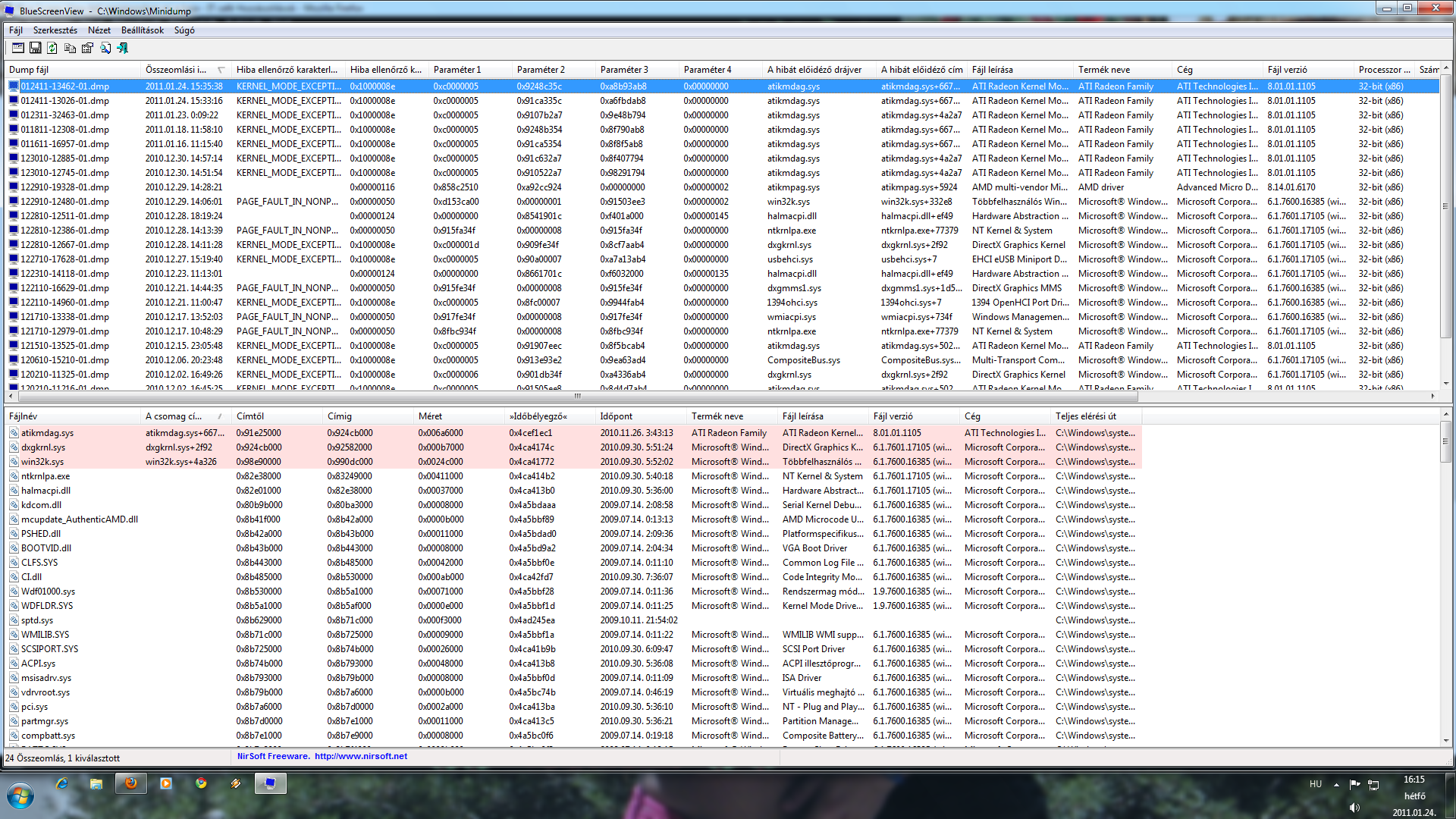This screenshot has height=819, width=1456.
Task: Sort by Paraméter 1 column header
Action: coord(471,70)
